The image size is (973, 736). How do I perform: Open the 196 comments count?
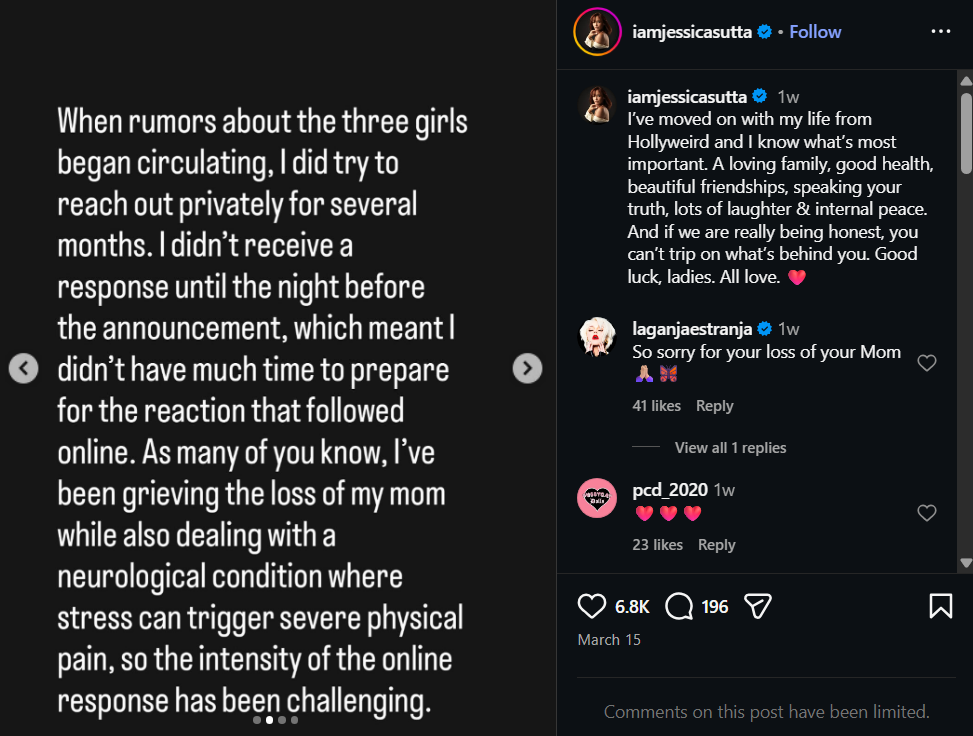pos(714,607)
